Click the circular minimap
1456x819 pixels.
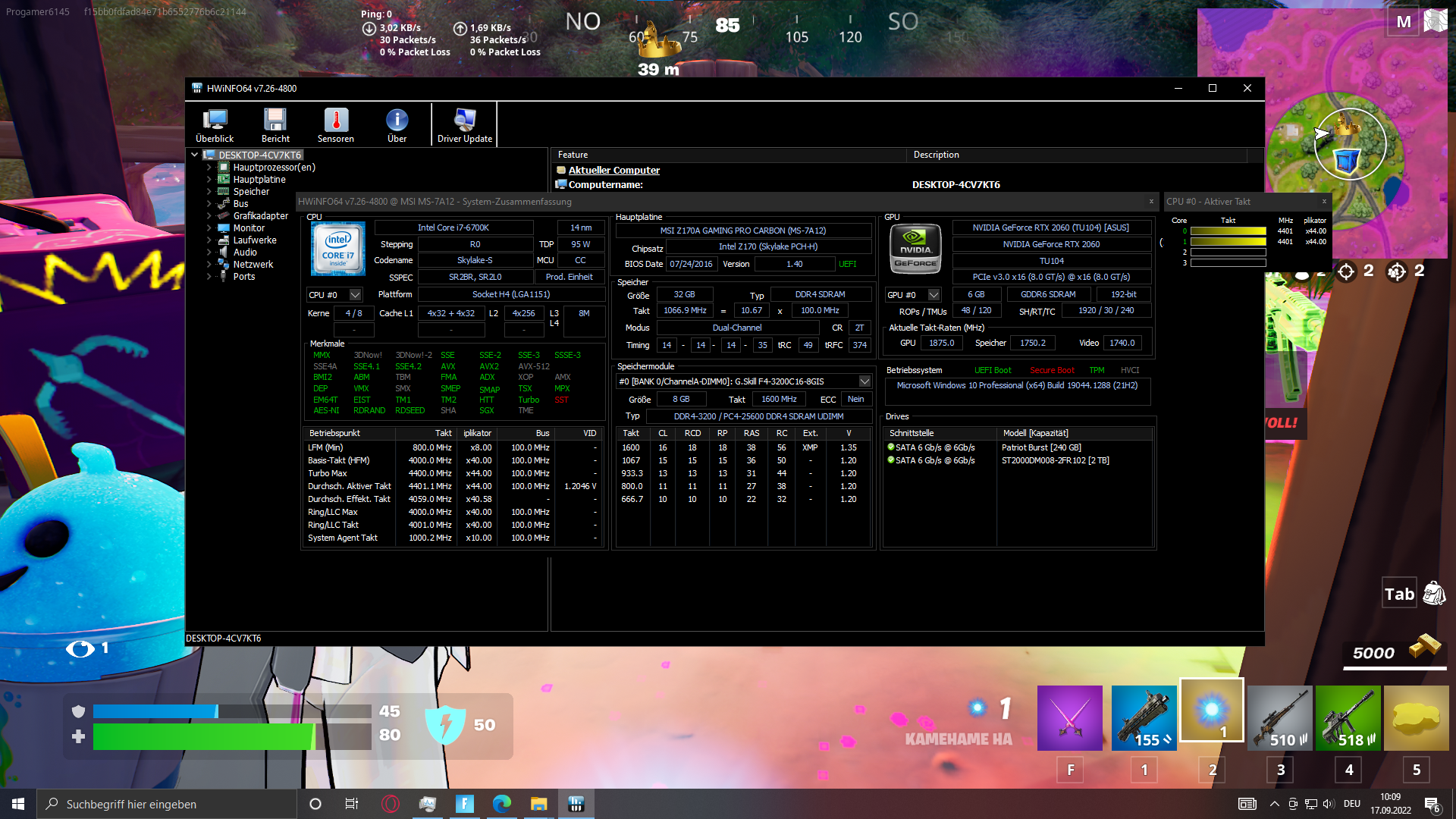1350,144
